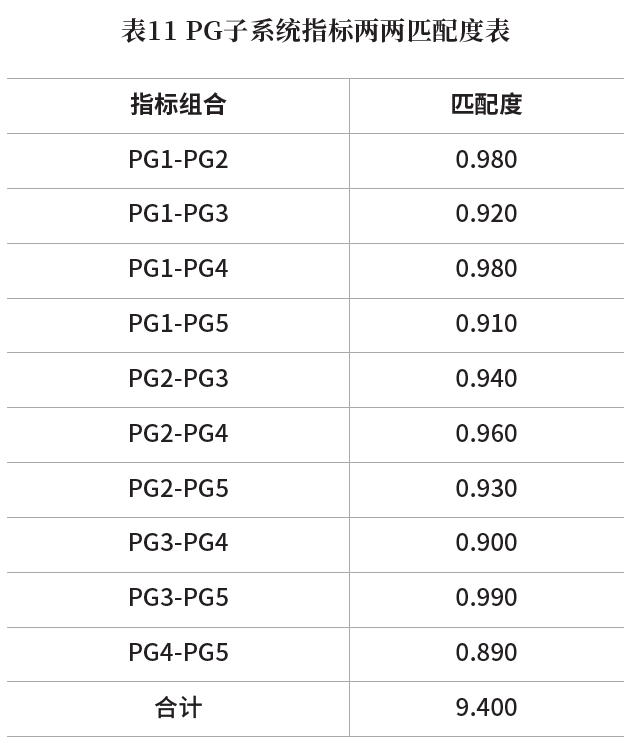Click the PG2-PG5 row label
Viewport: 633px width, 741px height.
178,489
